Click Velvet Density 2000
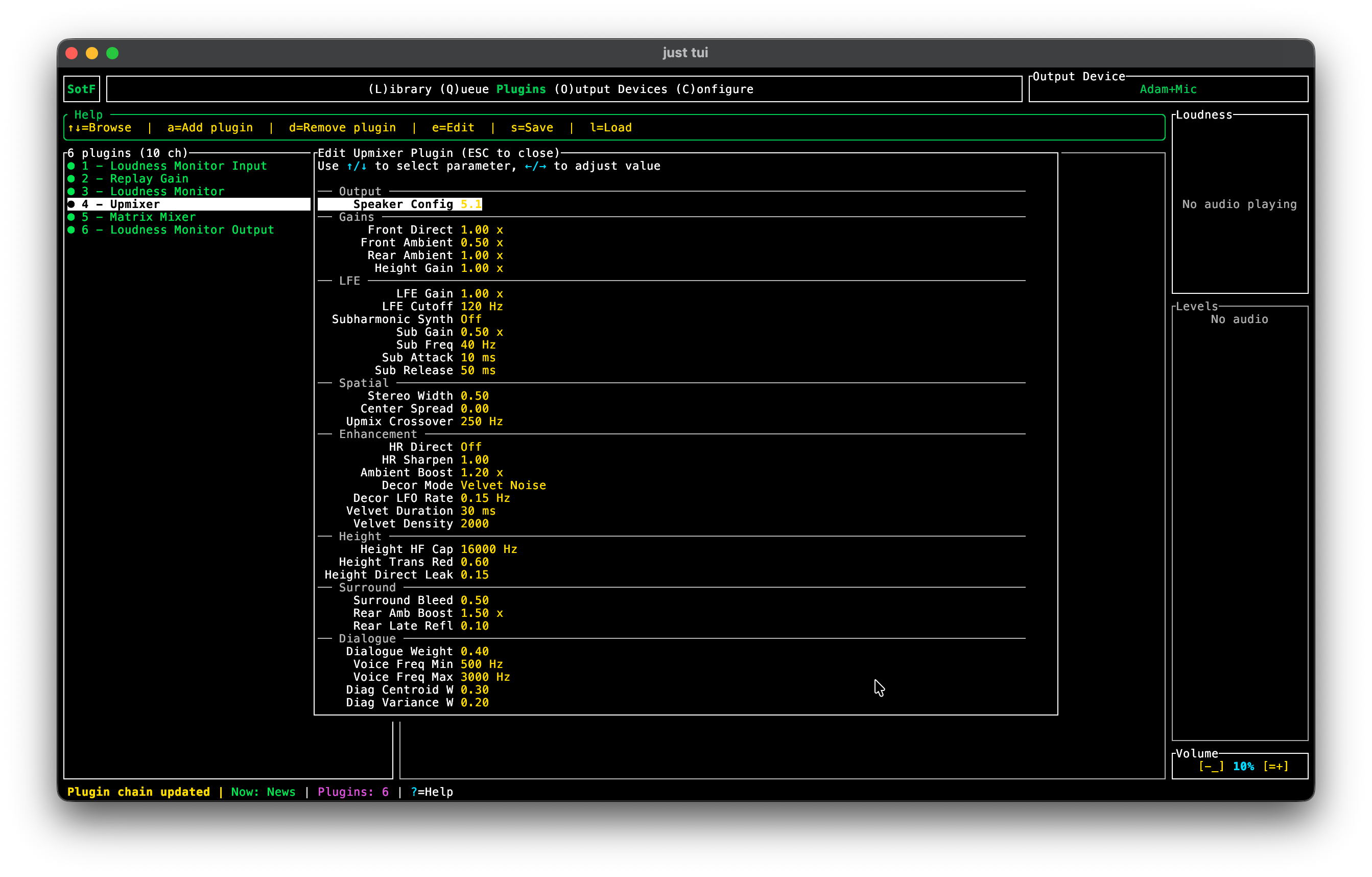This screenshot has height=877, width=1372. (420, 523)
